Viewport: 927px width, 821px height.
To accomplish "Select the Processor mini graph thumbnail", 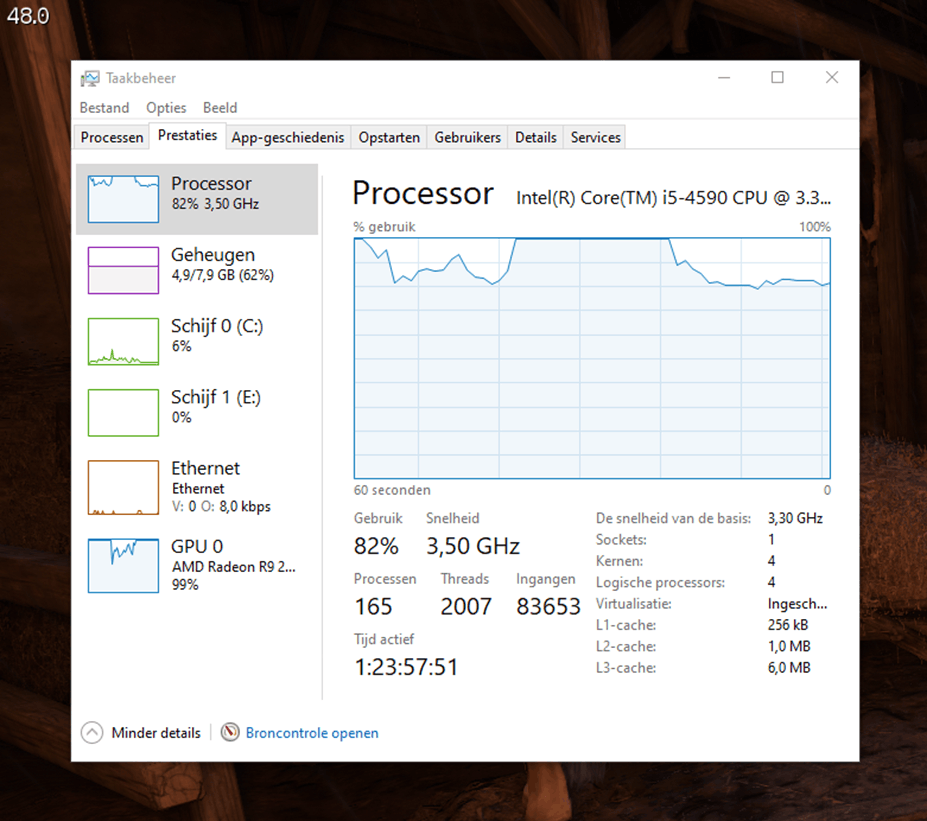I will point(123,199).
